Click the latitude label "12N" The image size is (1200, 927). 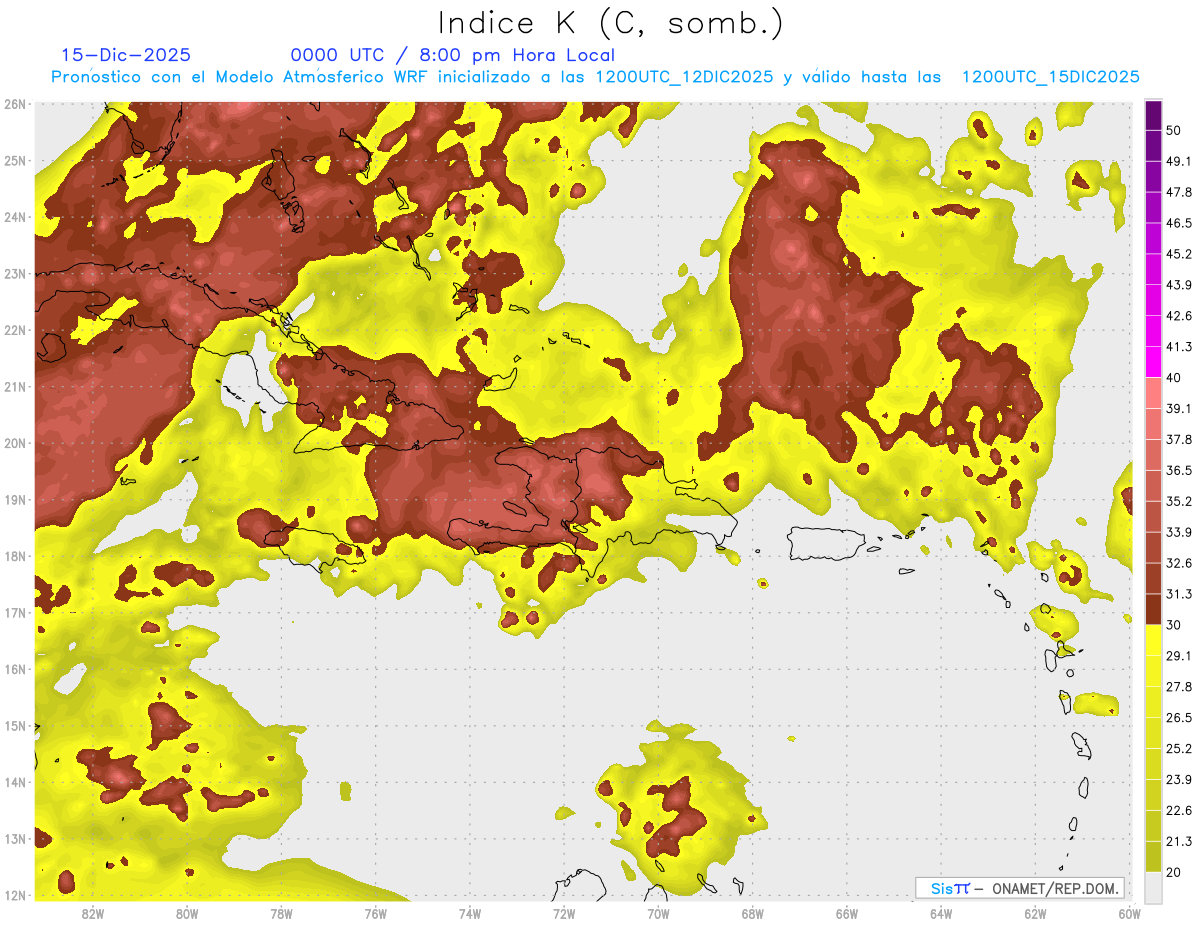tap(15, 895)
